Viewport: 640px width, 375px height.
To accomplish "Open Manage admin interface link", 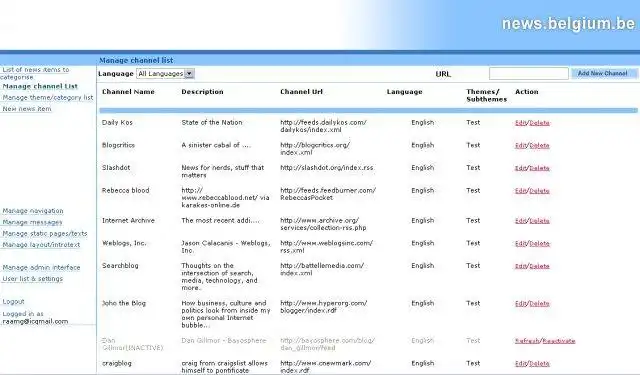I will [x=41, y=267].
